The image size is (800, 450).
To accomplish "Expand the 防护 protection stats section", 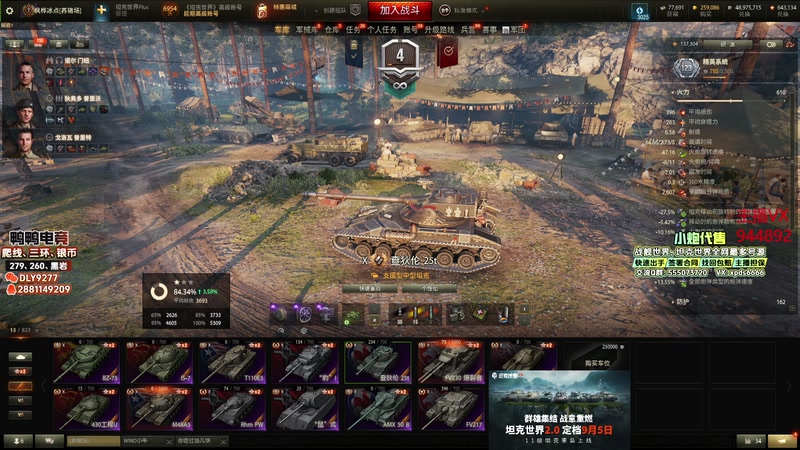I will pos(682,302).
